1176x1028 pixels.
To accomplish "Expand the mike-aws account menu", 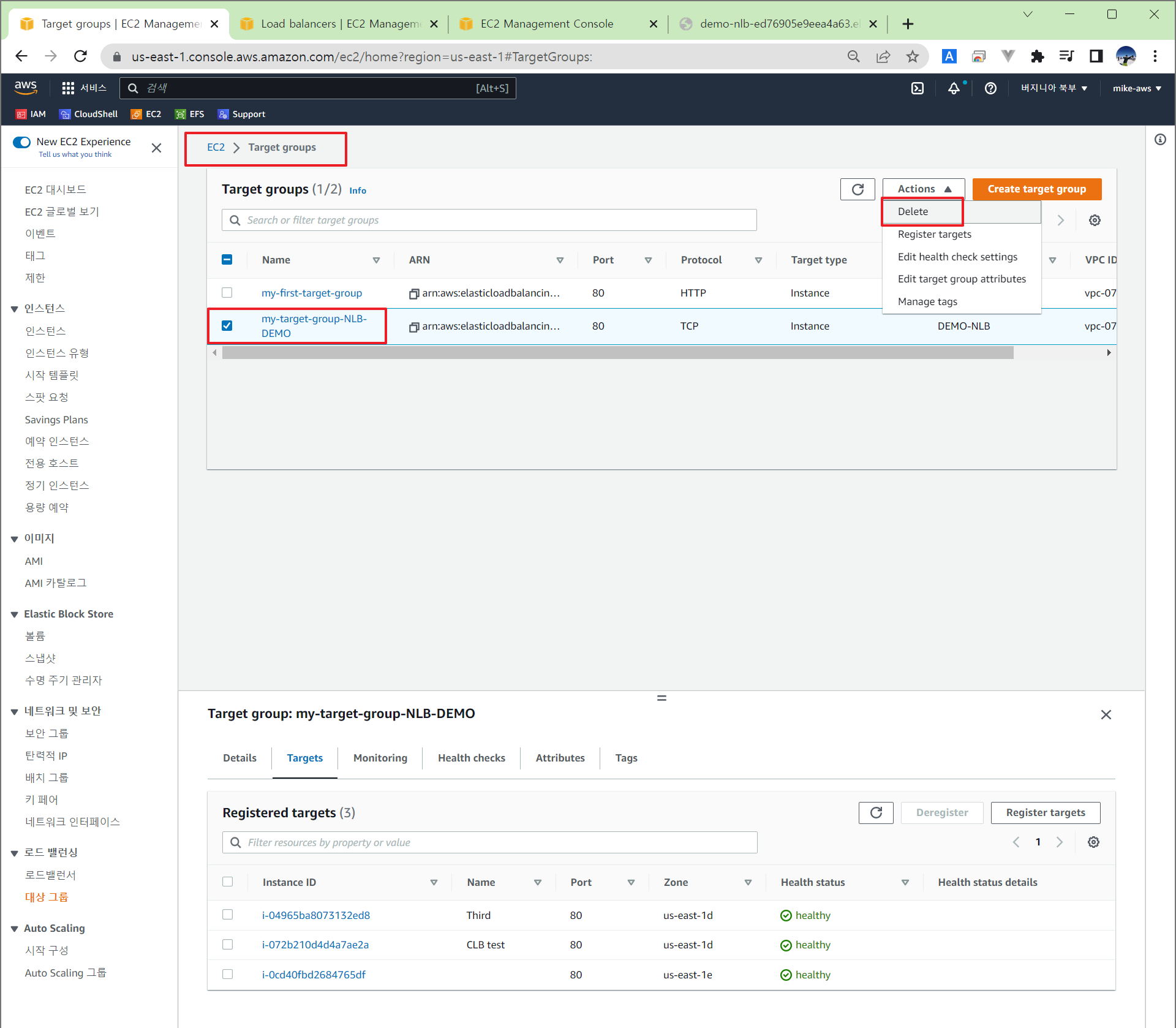I will pos(1136,88).
